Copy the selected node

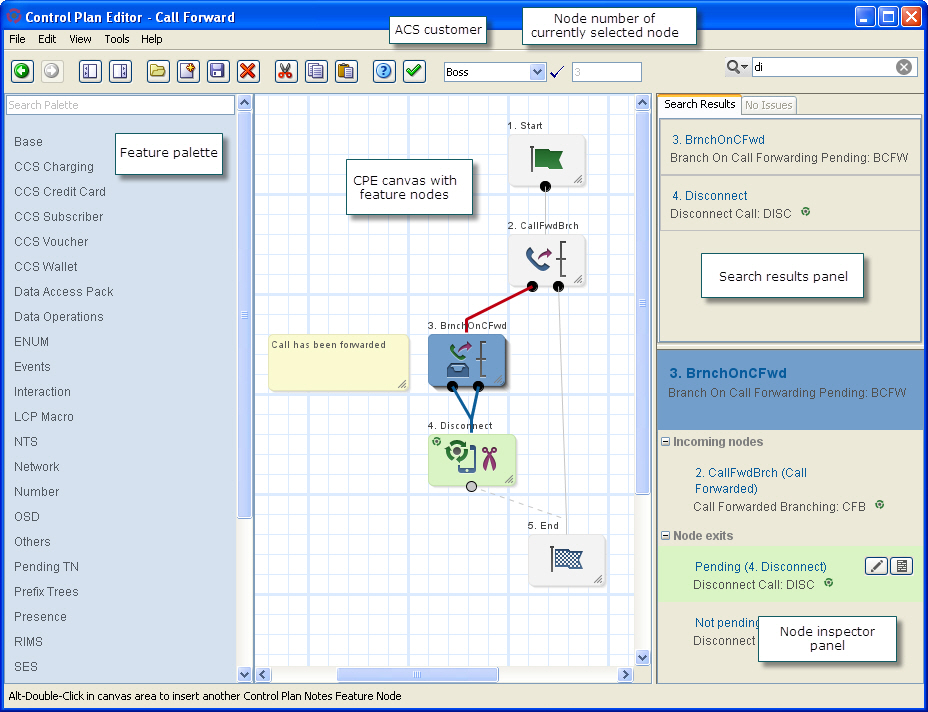[x=315, y=72]
